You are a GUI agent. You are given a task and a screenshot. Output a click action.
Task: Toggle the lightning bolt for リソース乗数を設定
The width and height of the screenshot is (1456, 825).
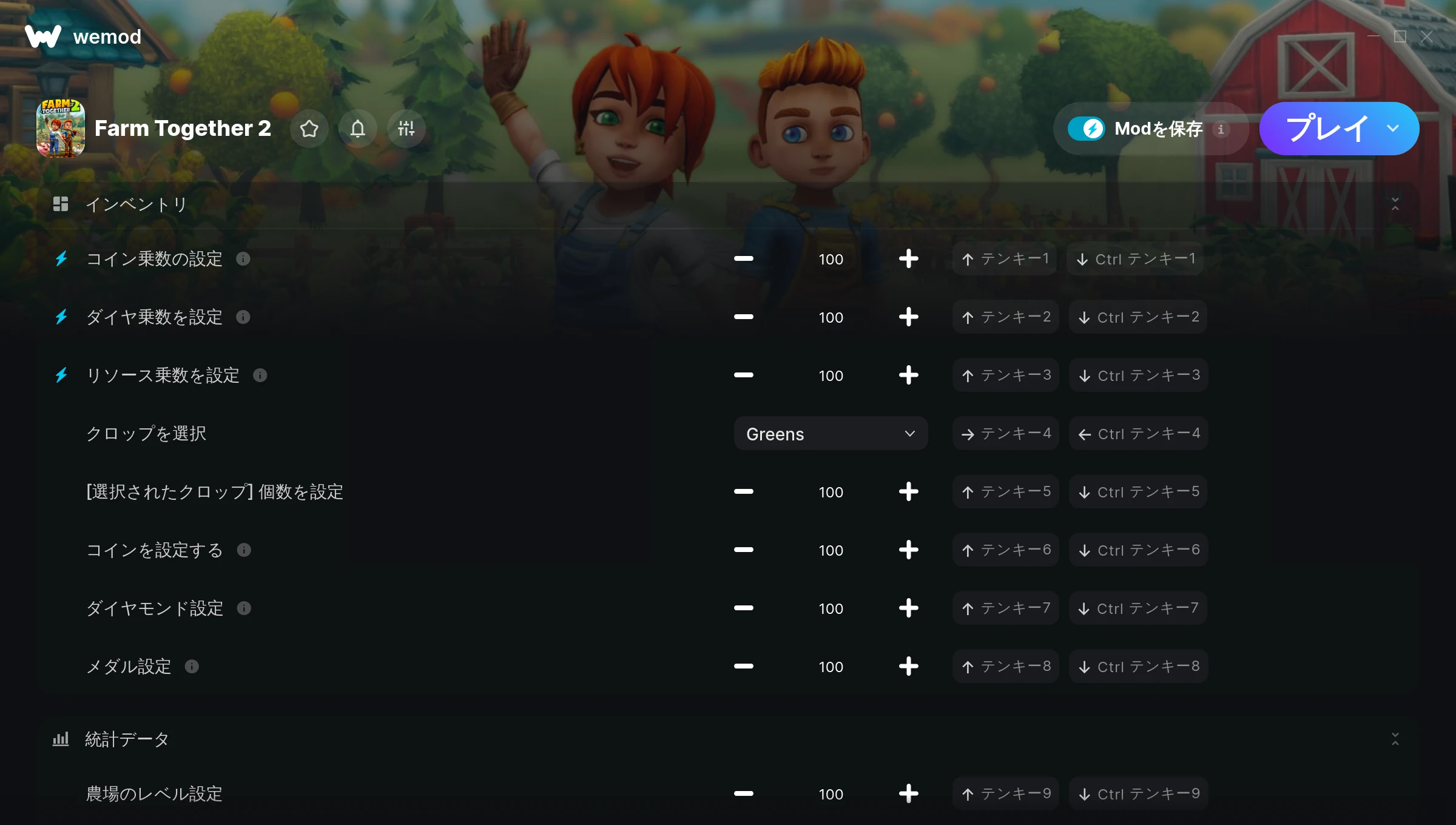(x=61, y=375)
